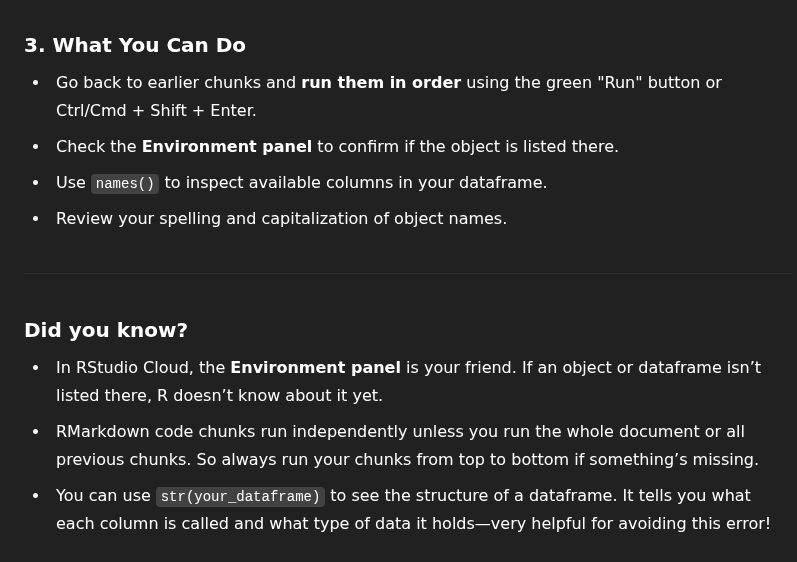
Task: Click the "Ctrl/Cmd + Shift + Enter" shortcut text
Action: coord(155,111)
